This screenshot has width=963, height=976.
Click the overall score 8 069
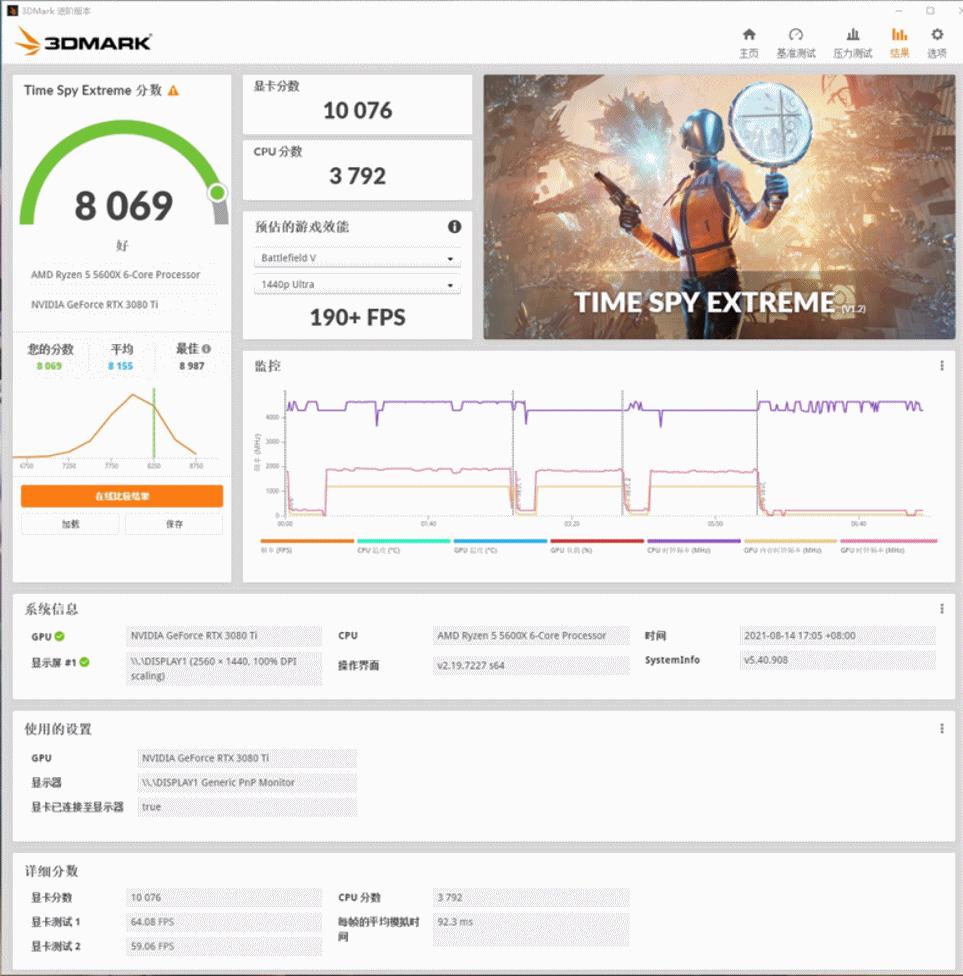[x=123, y=206]
